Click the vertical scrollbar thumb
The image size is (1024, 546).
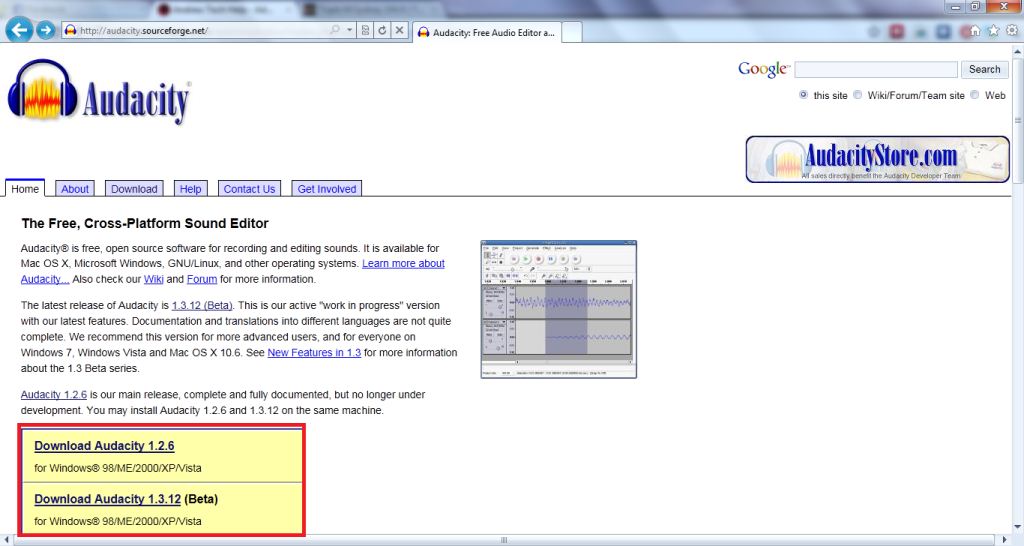[1017, 120]
